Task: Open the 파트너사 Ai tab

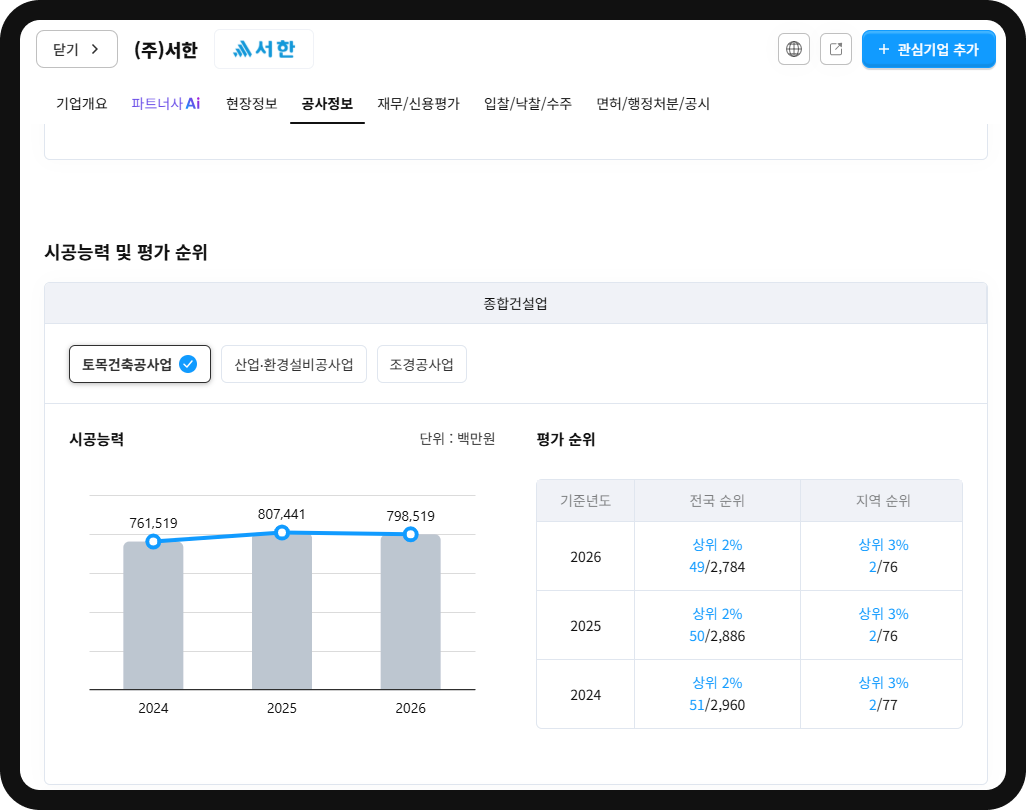Action: pyautogui.click(x=166, y=103)
